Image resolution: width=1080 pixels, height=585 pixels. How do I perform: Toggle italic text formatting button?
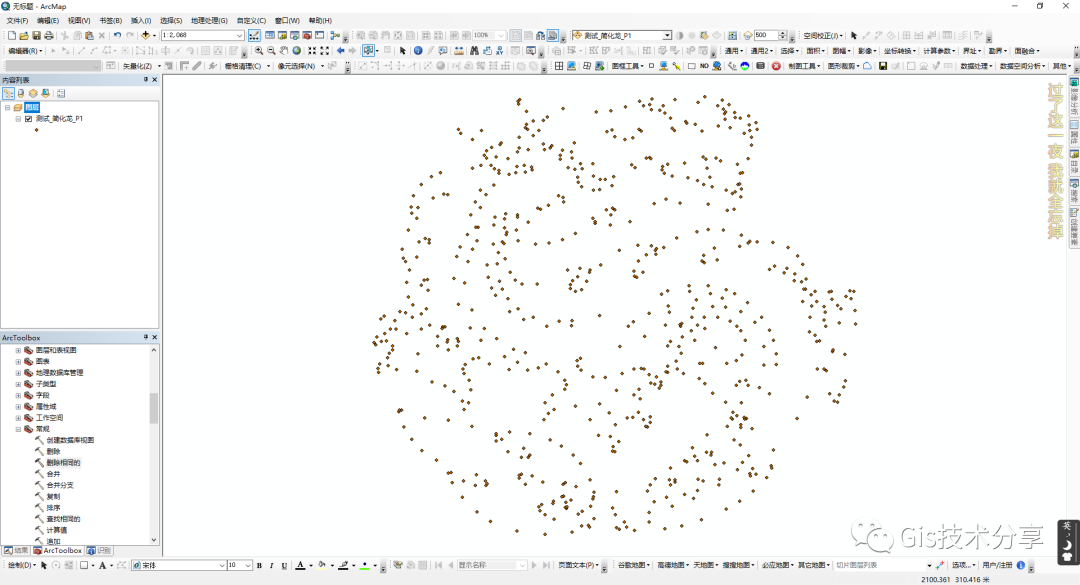point(271,566)
